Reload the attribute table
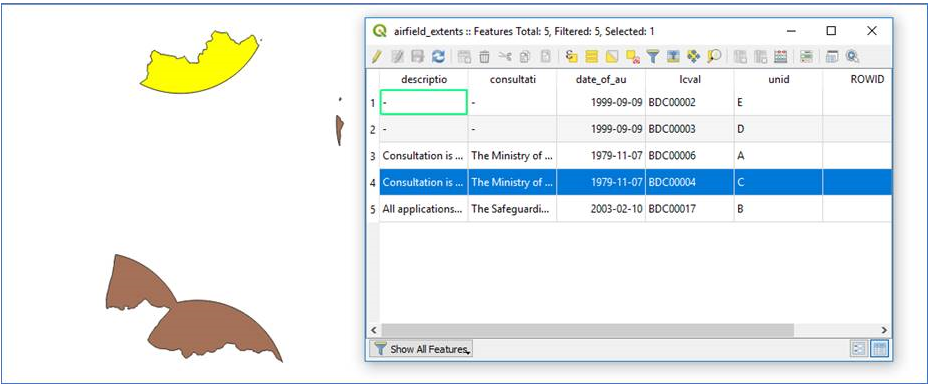 pos(438,56)
